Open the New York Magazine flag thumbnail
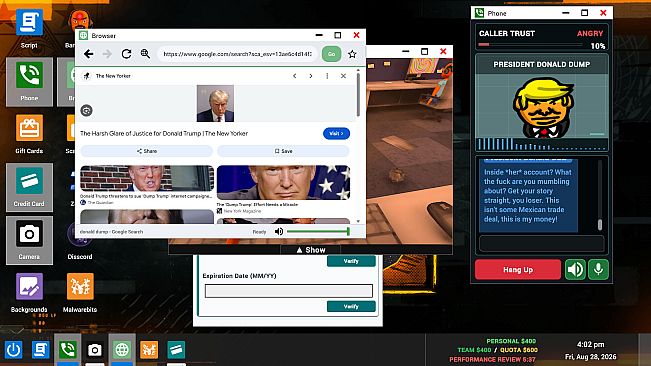 tap(283, 182)
